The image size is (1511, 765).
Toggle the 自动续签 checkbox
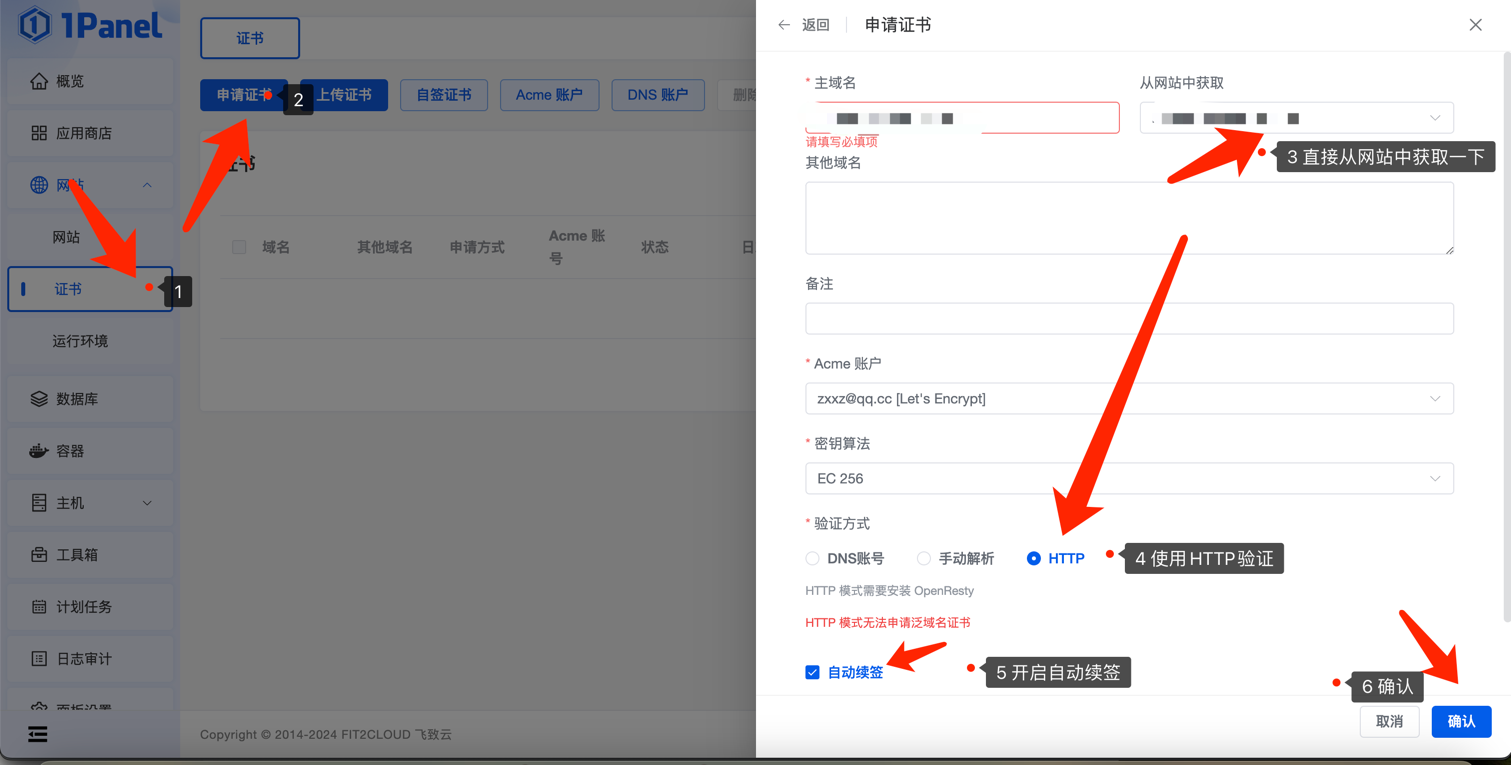tap(813, 673)
